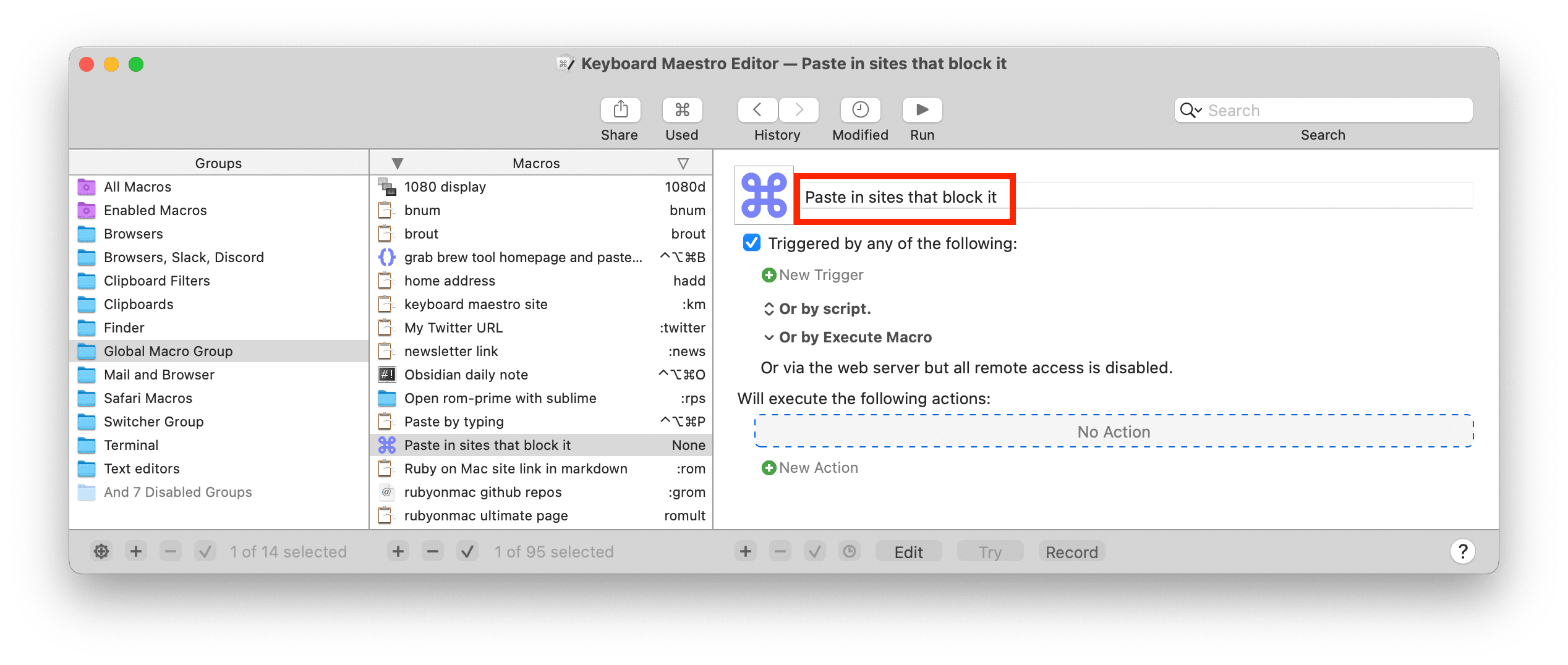This screenshot has height=665, width=1568.
Task: Select the 'Paste by typing' macro
Action: click(541, 421)
